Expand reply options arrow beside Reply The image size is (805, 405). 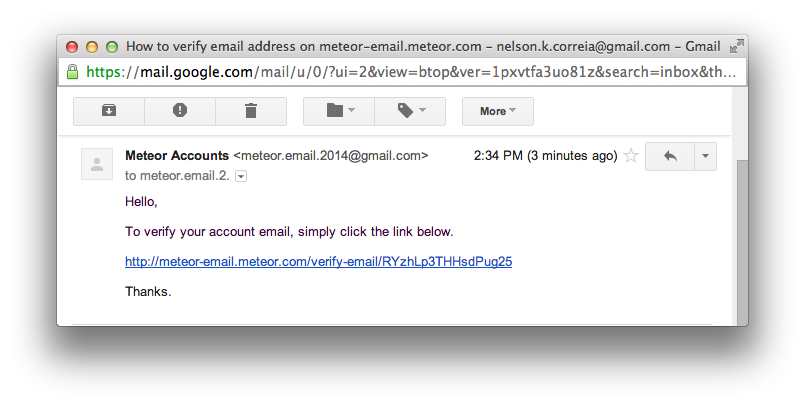[x=705, y=156]
